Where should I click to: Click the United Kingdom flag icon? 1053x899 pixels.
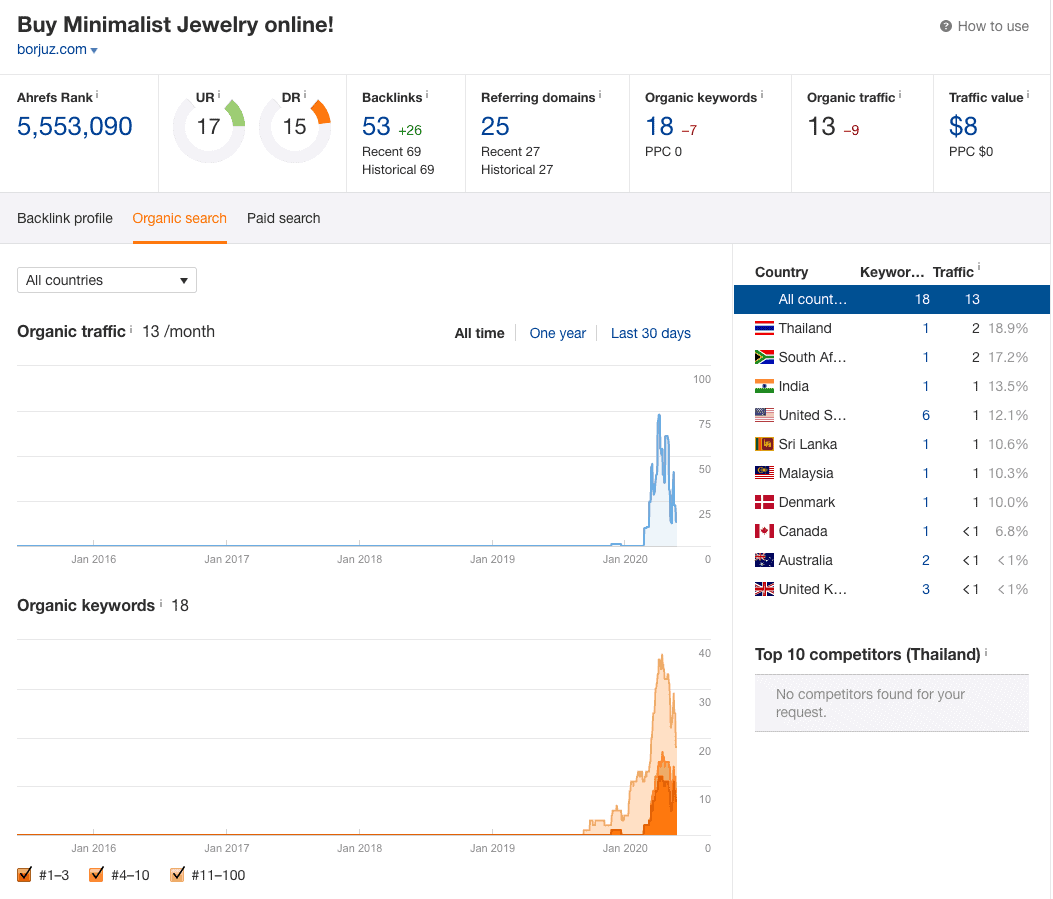[x=764, y=589]
